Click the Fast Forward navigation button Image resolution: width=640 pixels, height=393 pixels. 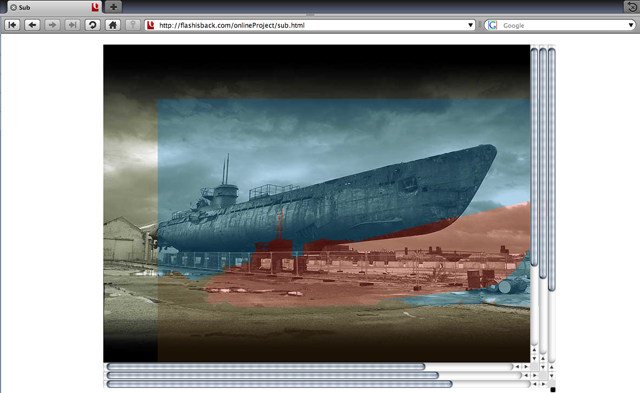[x=72, y=25]
